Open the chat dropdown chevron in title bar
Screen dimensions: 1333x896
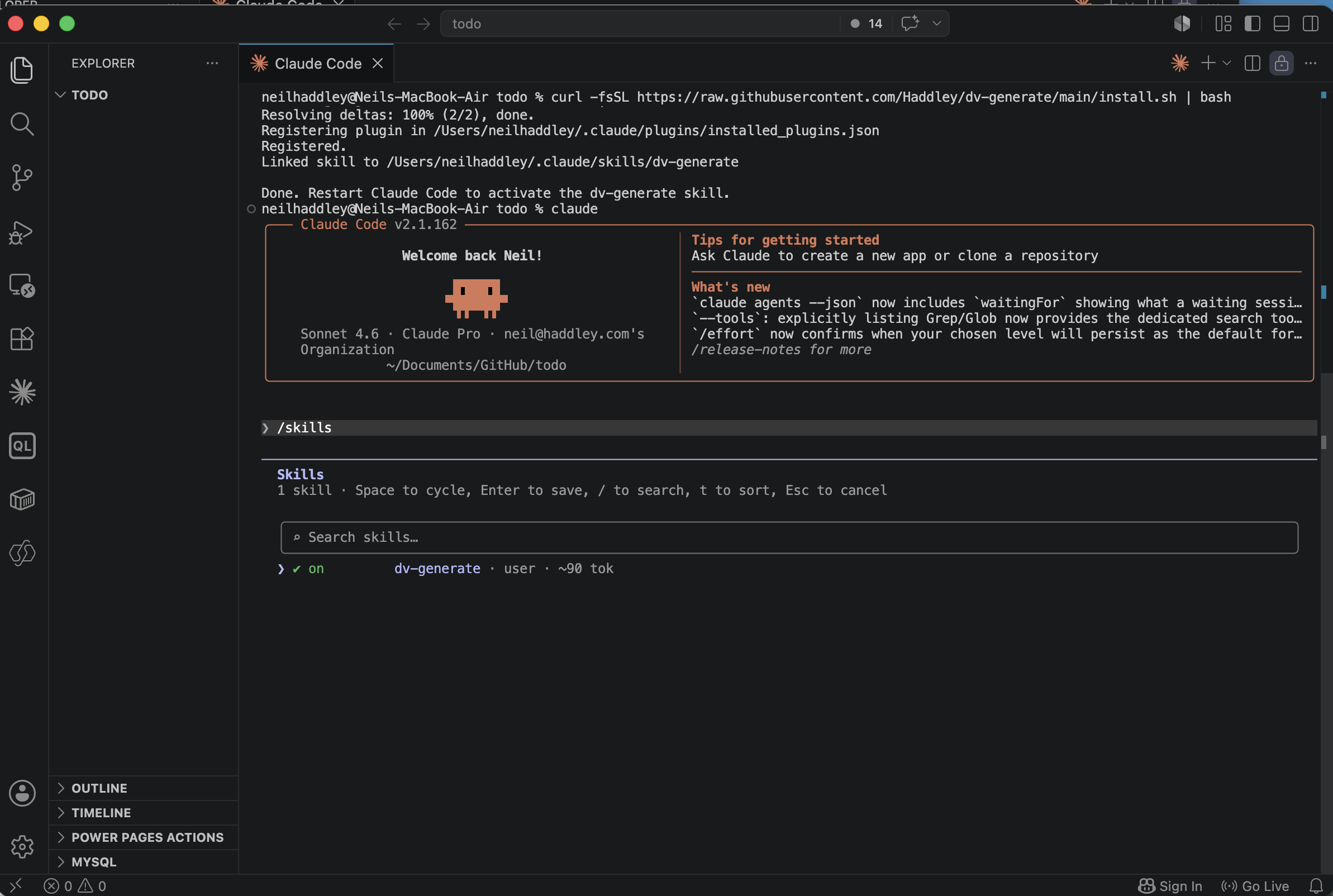pyautogui.click(x=936, y=23)
